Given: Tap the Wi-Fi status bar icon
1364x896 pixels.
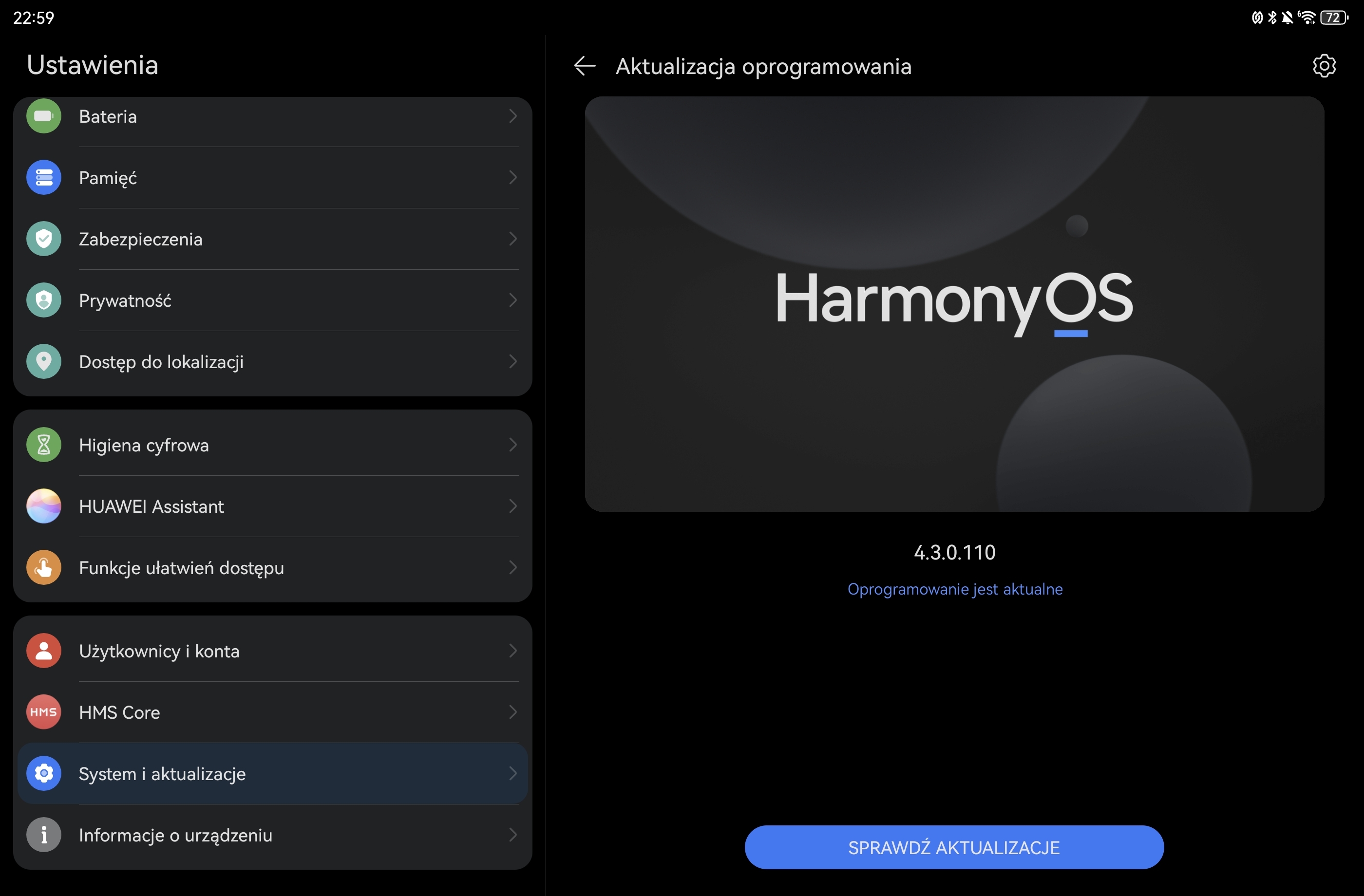Looking at the screenshot, I should tap(1307, 17).
